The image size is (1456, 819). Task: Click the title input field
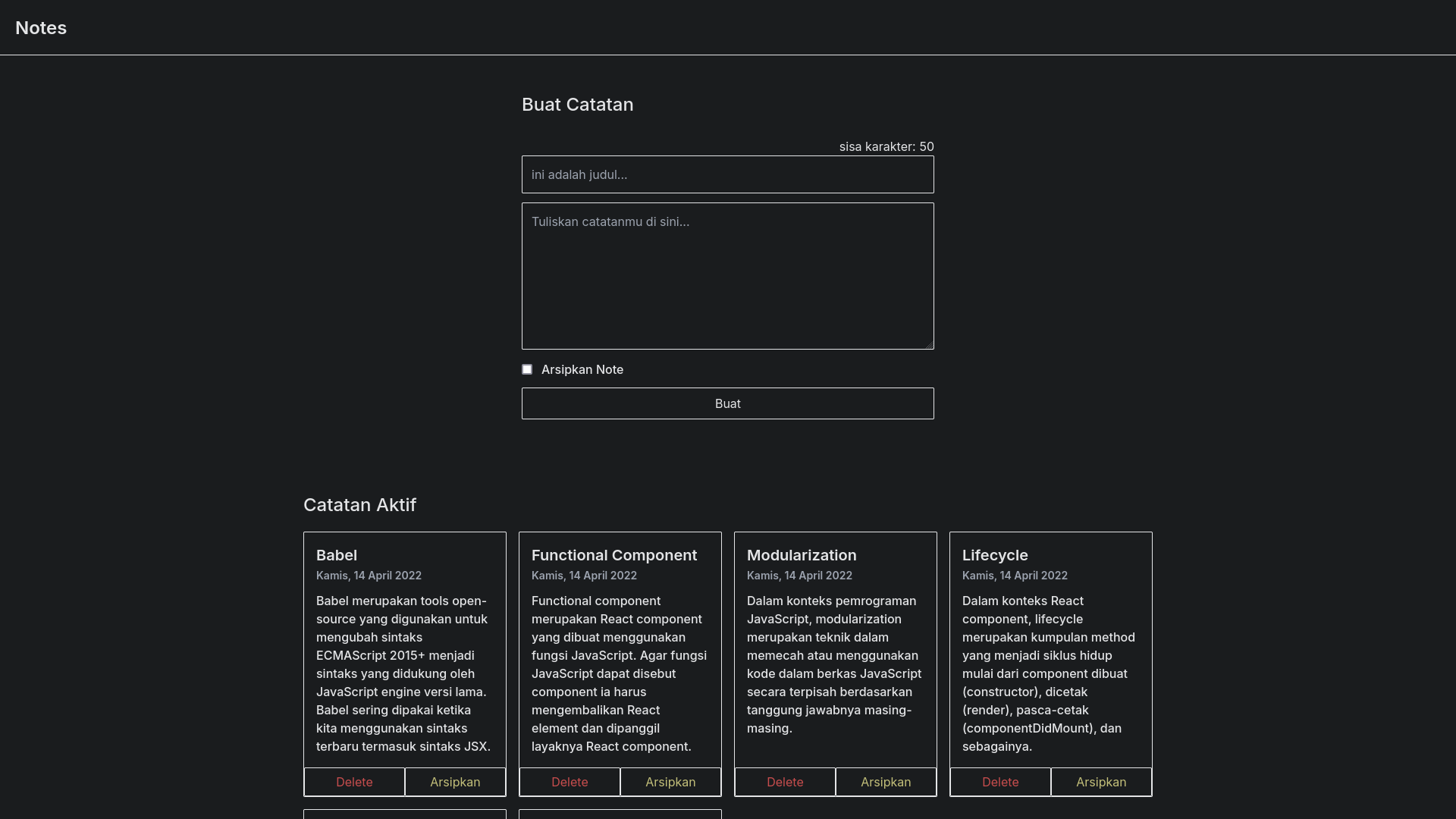727,174
